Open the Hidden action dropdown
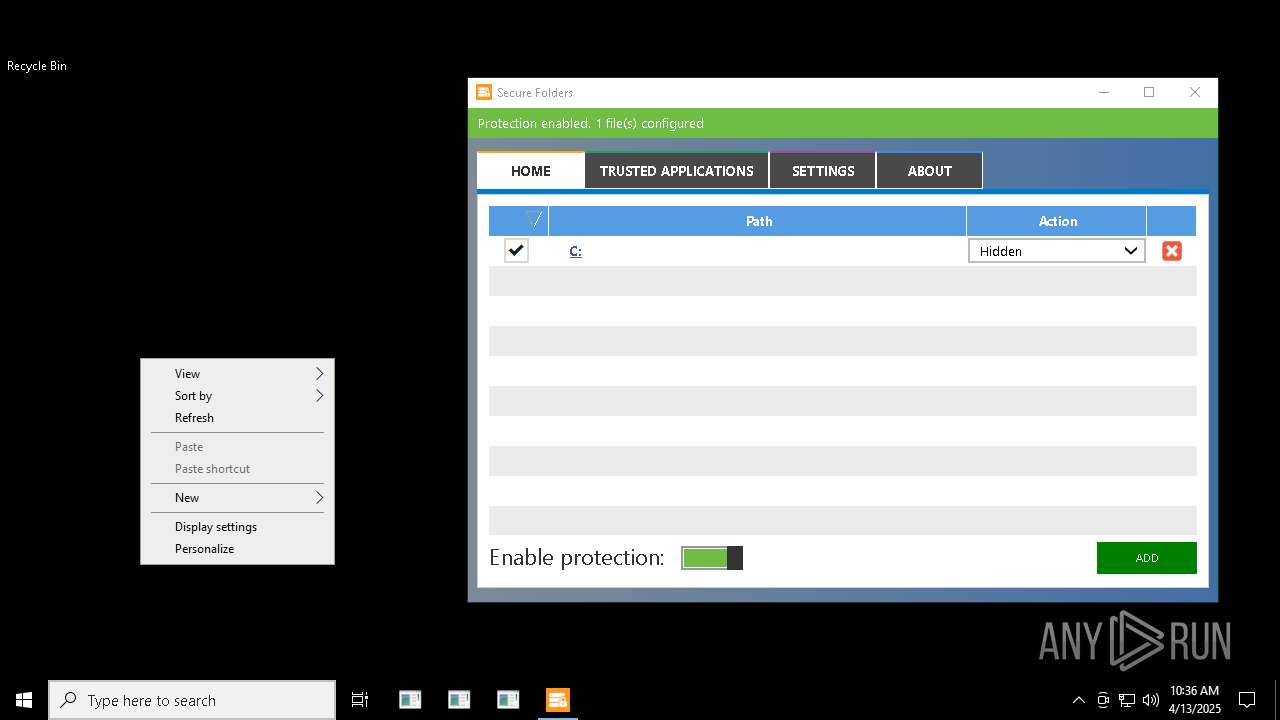The image size is (1280, 720). tap(1057, 251)
